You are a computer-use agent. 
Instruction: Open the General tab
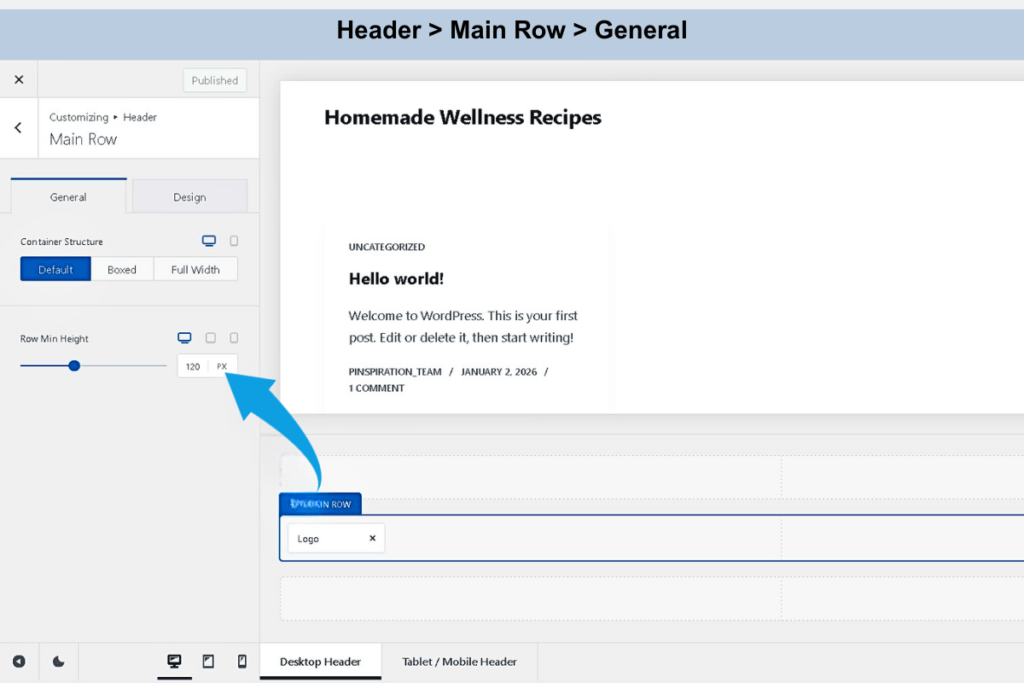68,197
